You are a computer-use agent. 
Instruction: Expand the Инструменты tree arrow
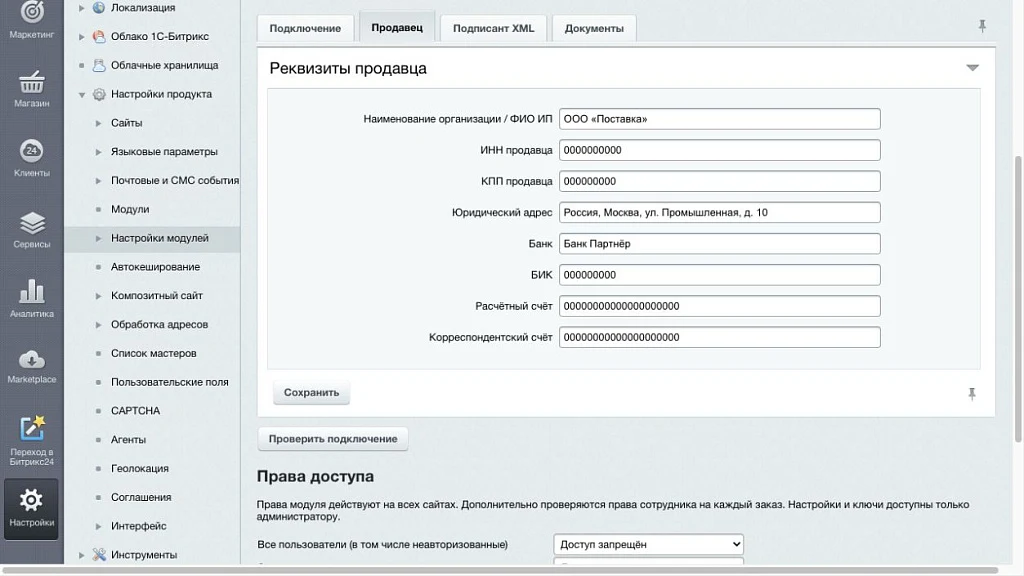point(82,555)
